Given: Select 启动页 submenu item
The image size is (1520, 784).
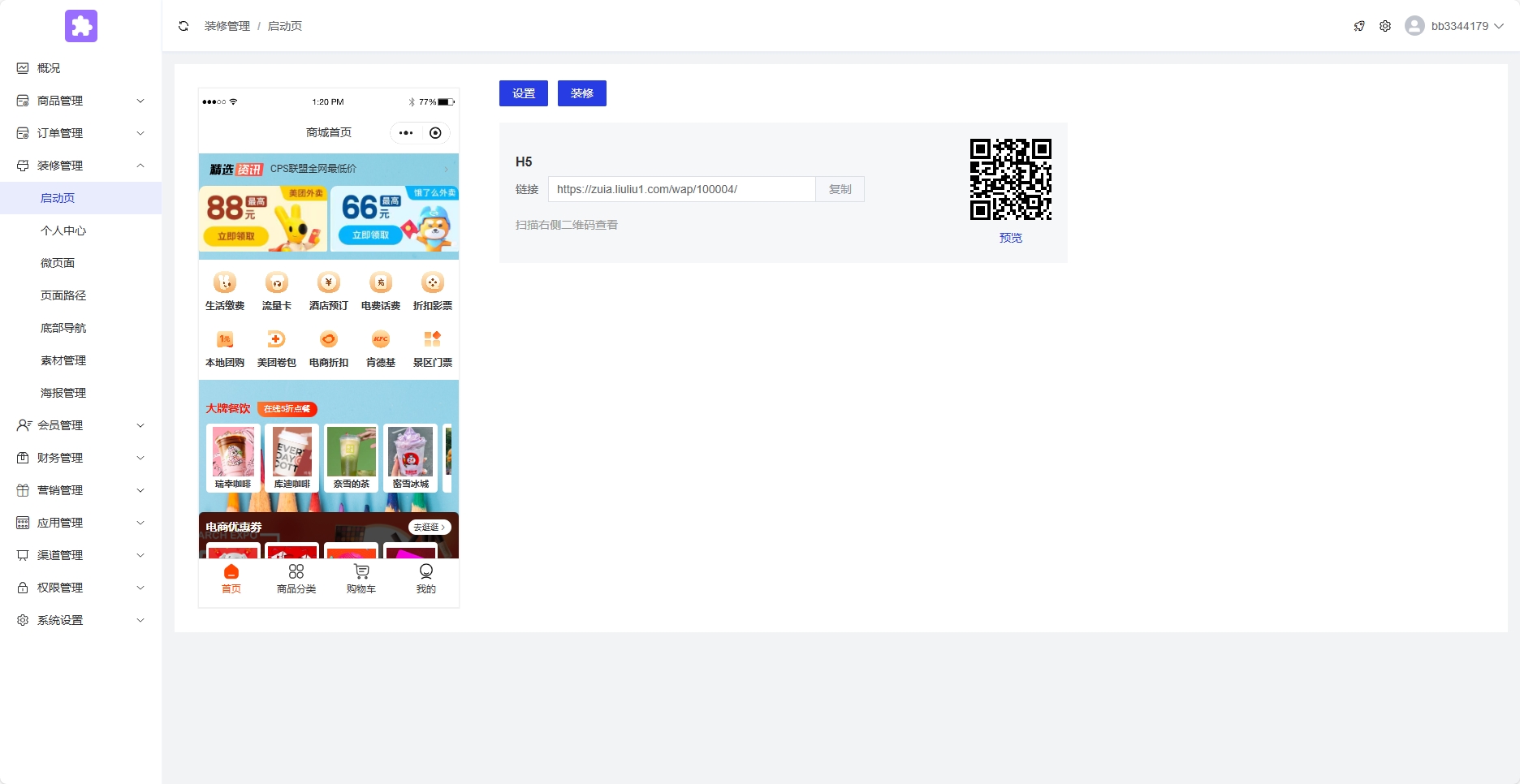Looking at the screenshot, I should click(x=81, y=198).
